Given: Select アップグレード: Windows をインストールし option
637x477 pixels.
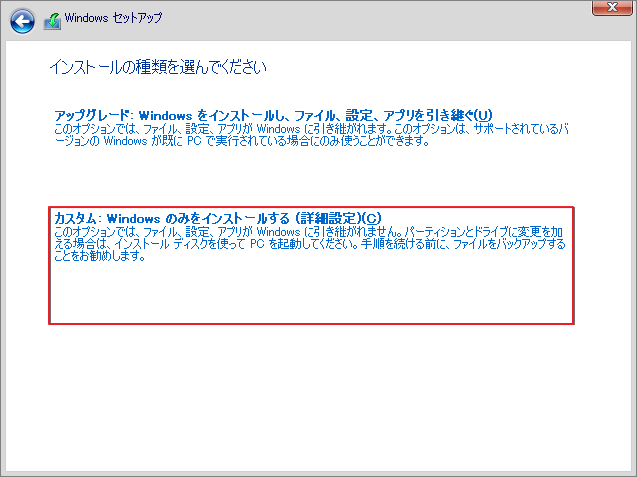Looking at the screenshot, I should [273, 116].
